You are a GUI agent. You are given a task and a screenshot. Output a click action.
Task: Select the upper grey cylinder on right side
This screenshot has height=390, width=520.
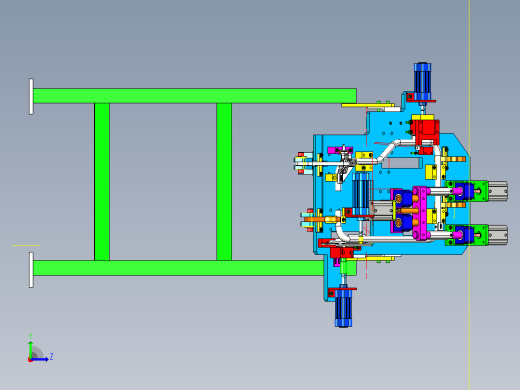(x=498, y=191)
